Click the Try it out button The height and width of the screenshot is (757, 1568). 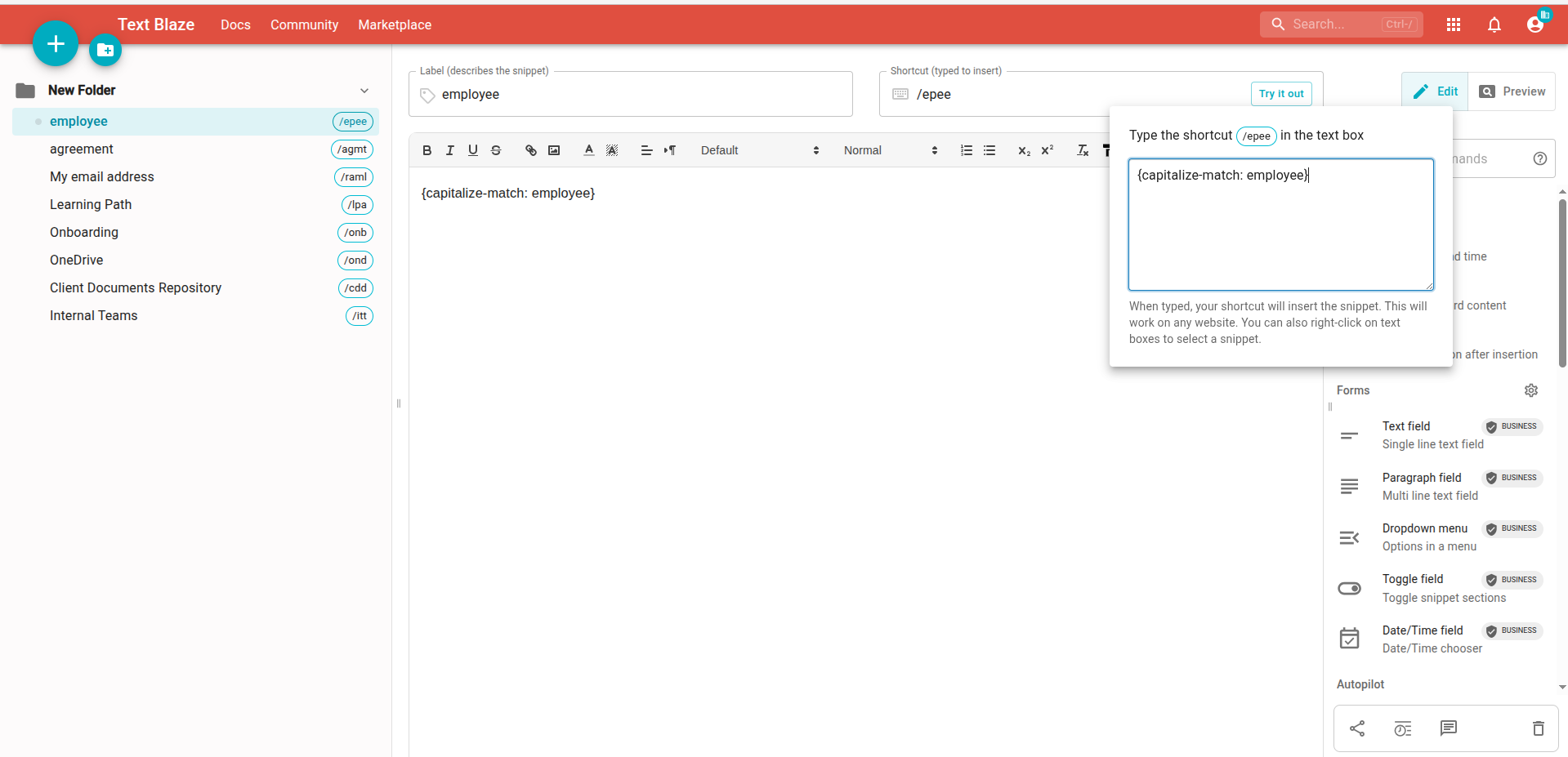[1281, 94]
